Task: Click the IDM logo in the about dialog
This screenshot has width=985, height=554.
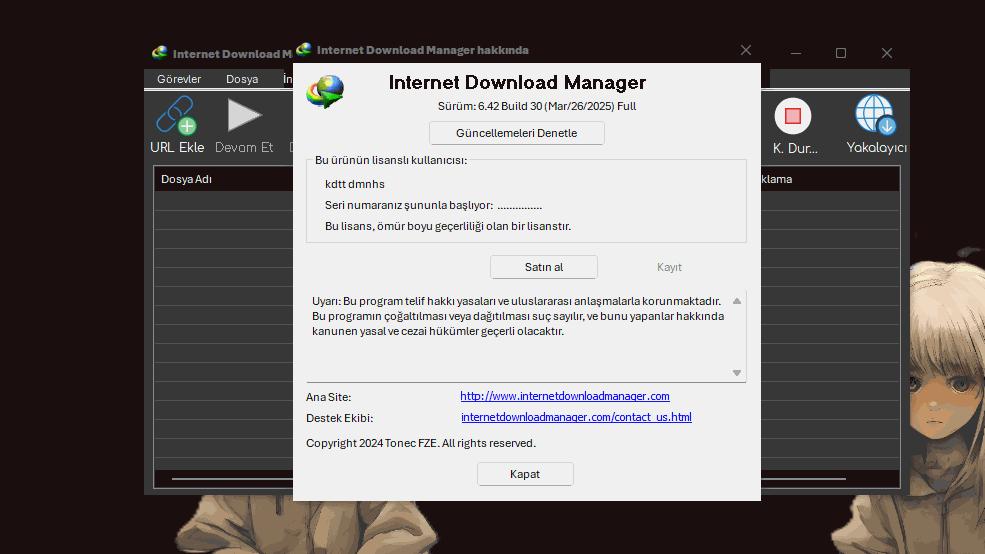Action: point(325,92)
